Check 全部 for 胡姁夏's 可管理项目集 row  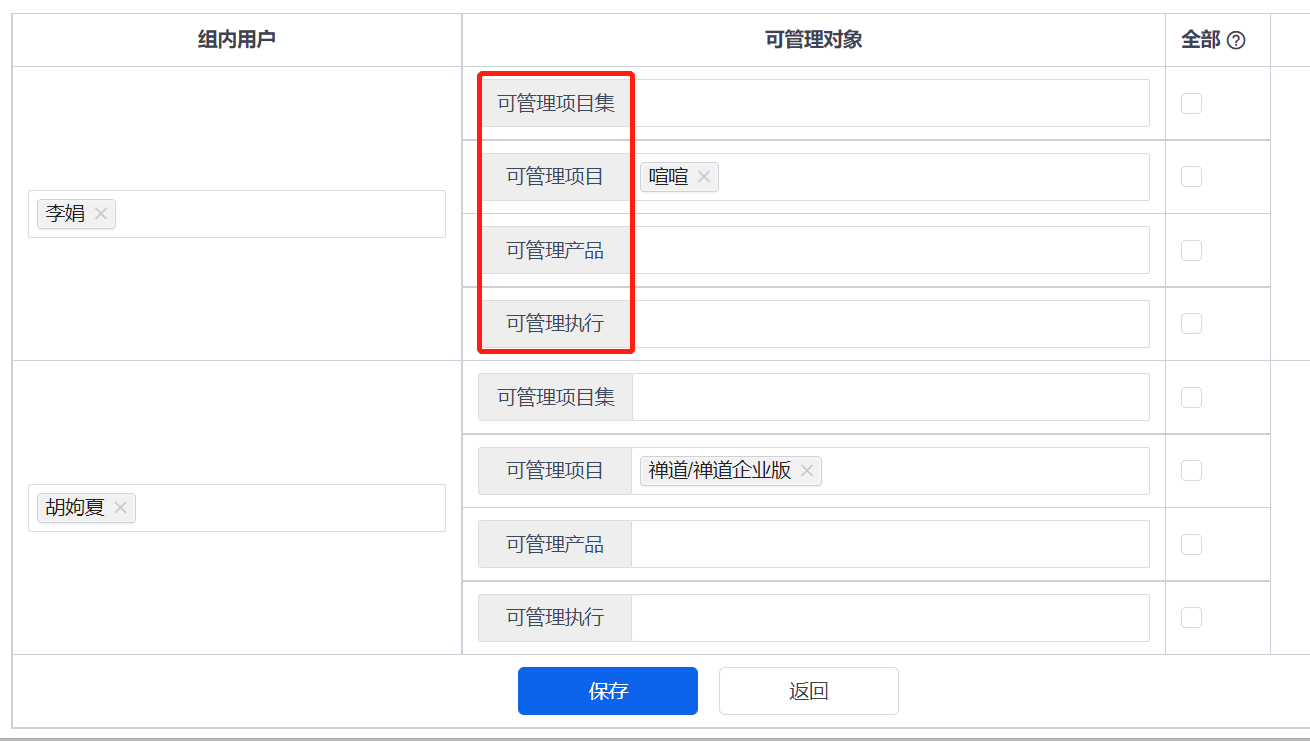[1191, 397]
